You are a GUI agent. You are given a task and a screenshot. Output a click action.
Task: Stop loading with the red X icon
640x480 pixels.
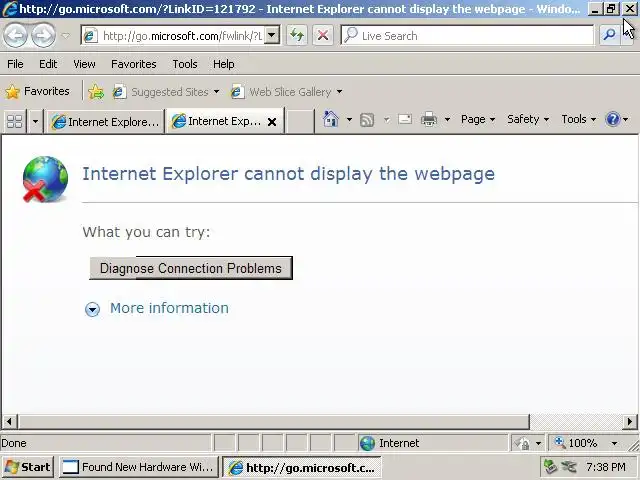point(322,36)
